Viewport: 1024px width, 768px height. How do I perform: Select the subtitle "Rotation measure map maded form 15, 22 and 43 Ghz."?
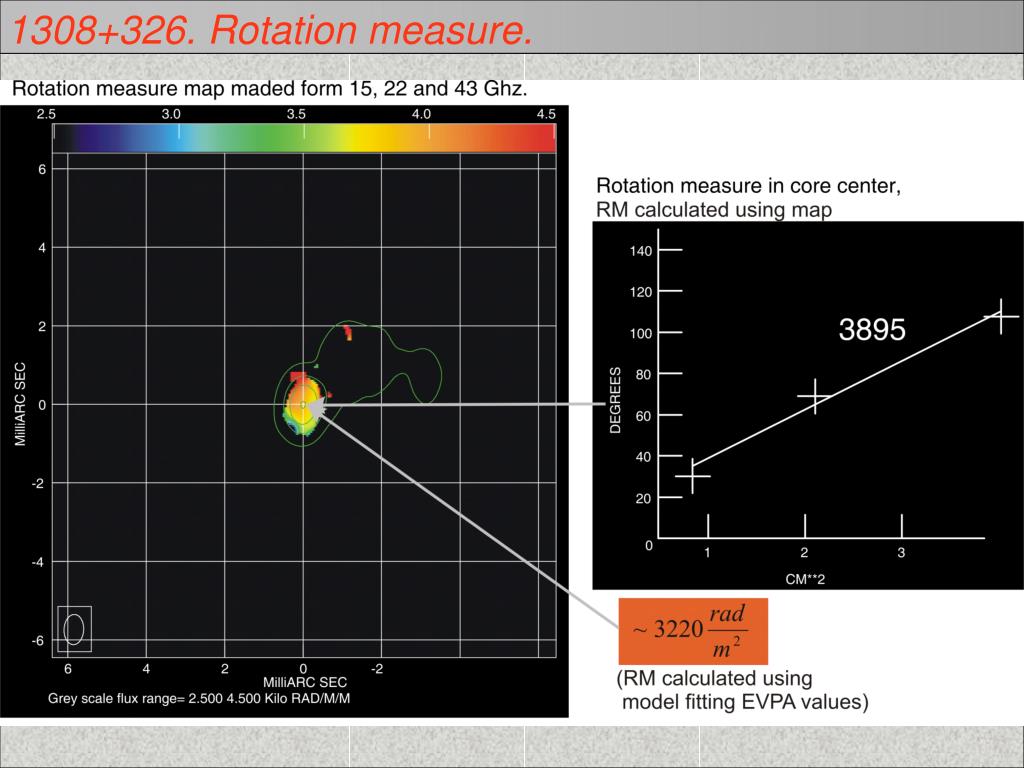[x=270, y=89]
